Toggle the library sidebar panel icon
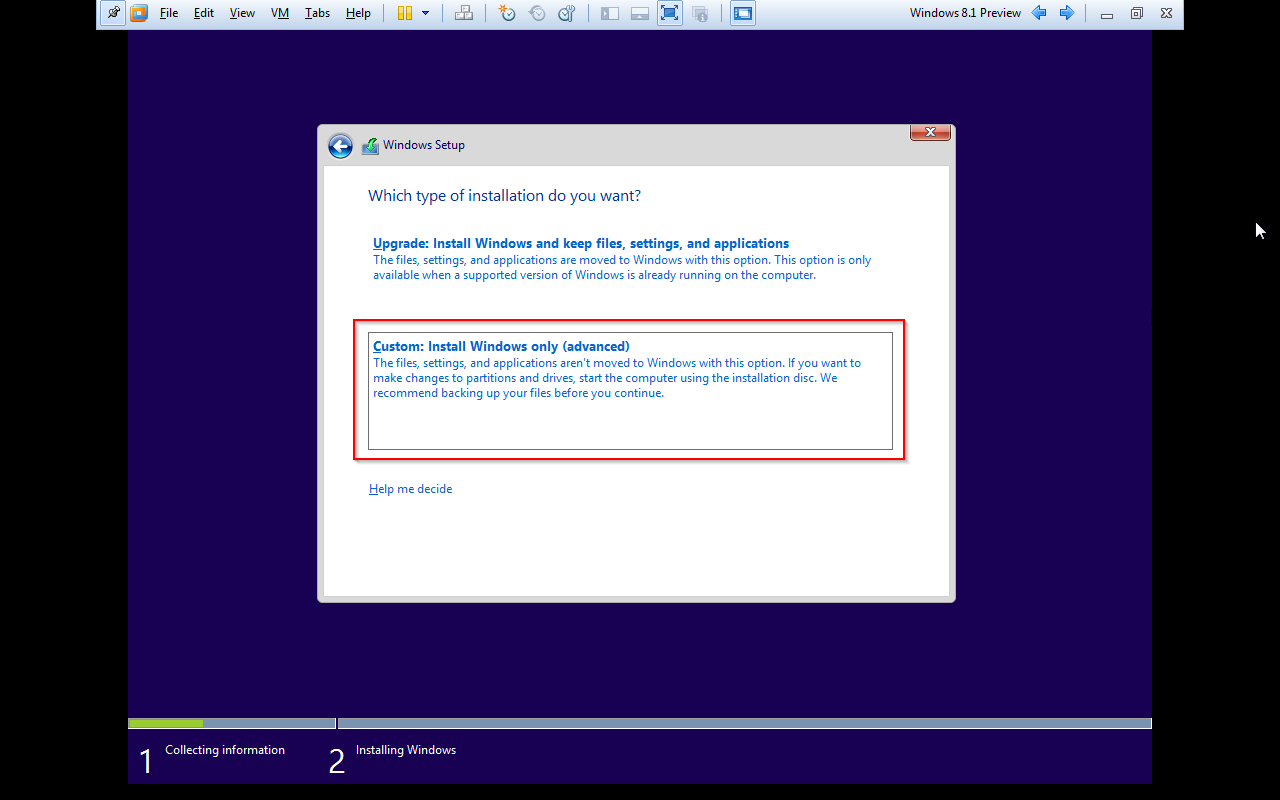The width and height of the screenshot is (1280, 800). [610, 13]
